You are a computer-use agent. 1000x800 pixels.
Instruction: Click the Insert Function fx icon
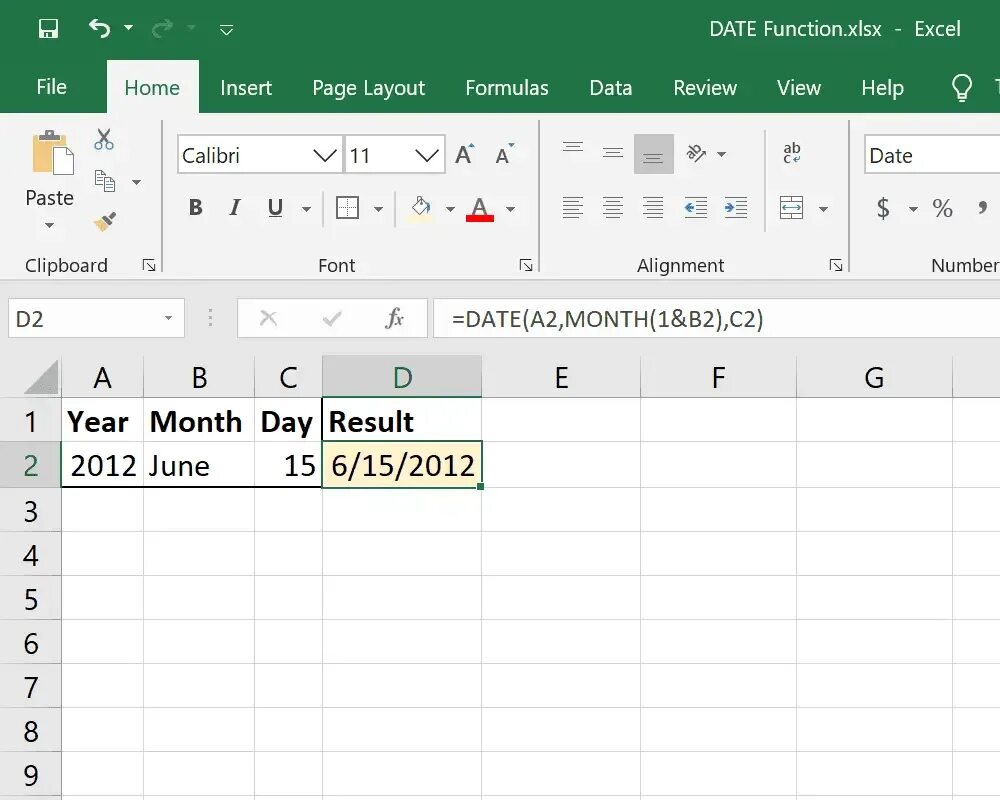(395, 318)
